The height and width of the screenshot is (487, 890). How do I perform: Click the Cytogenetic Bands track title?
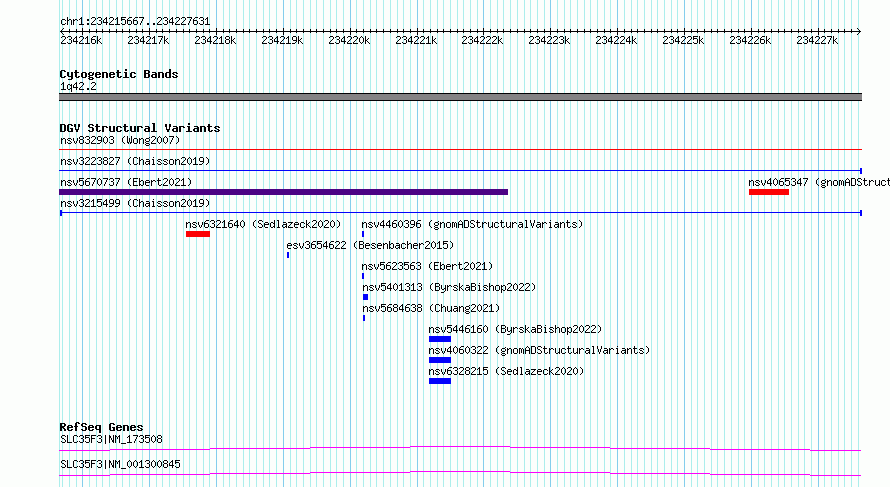coord(119,74)
